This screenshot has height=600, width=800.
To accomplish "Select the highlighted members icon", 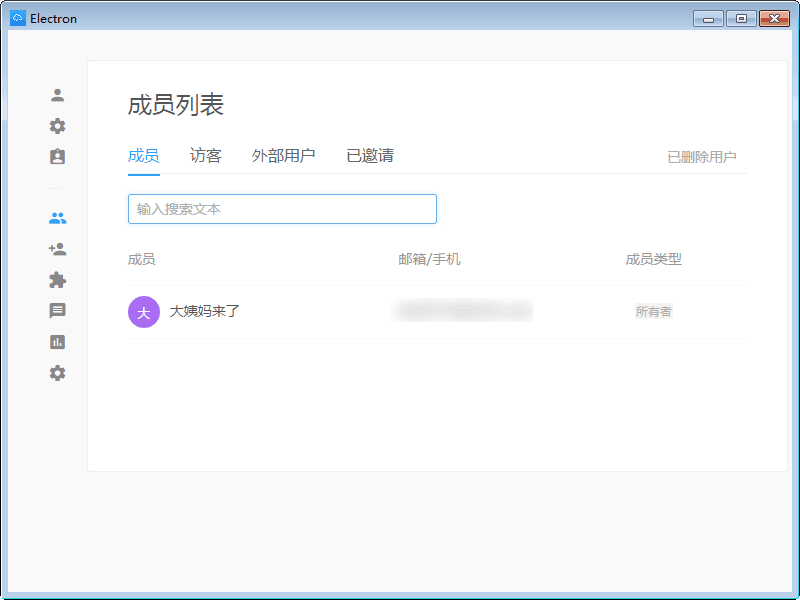I will (57, 217).
